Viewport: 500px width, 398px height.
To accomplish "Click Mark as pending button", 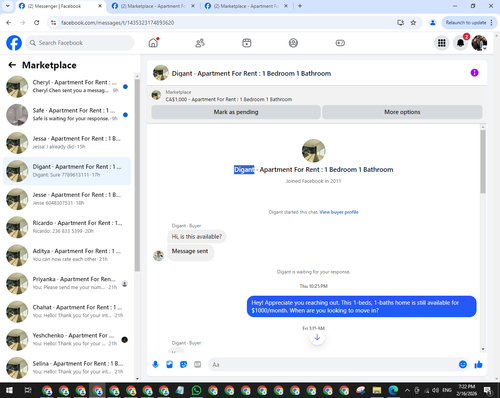I will (x=236, y=112).
